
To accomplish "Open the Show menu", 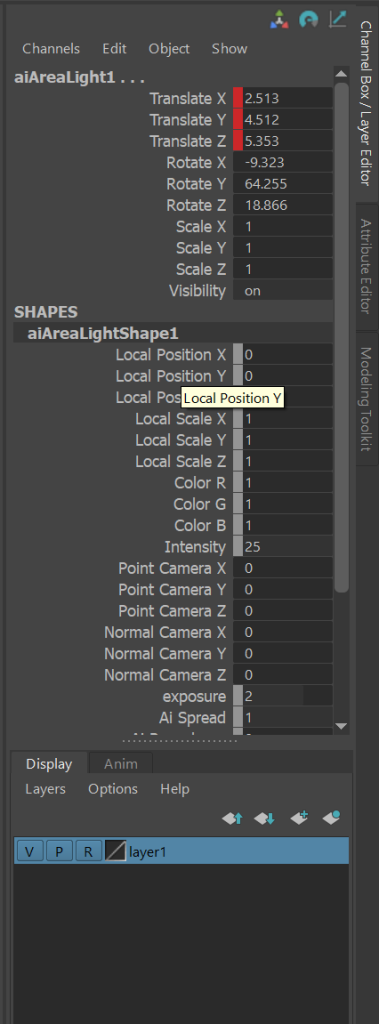I will click(x=229, y=48).
